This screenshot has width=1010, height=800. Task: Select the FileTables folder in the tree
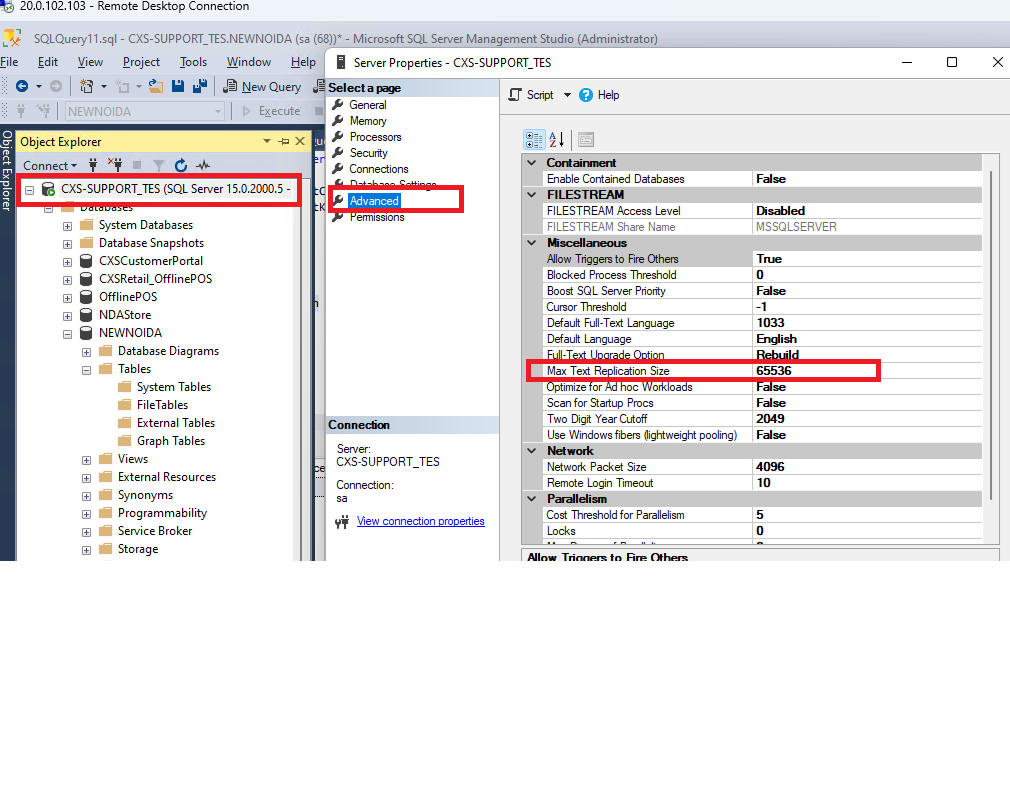pyautogui.click(x=162, y=405)
